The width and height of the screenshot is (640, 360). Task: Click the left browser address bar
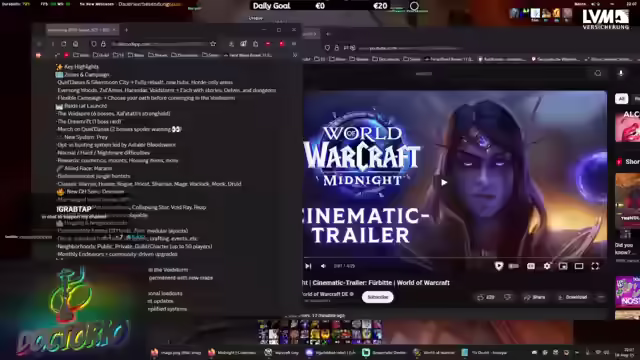pyautogui.click(x=159, y=44)
